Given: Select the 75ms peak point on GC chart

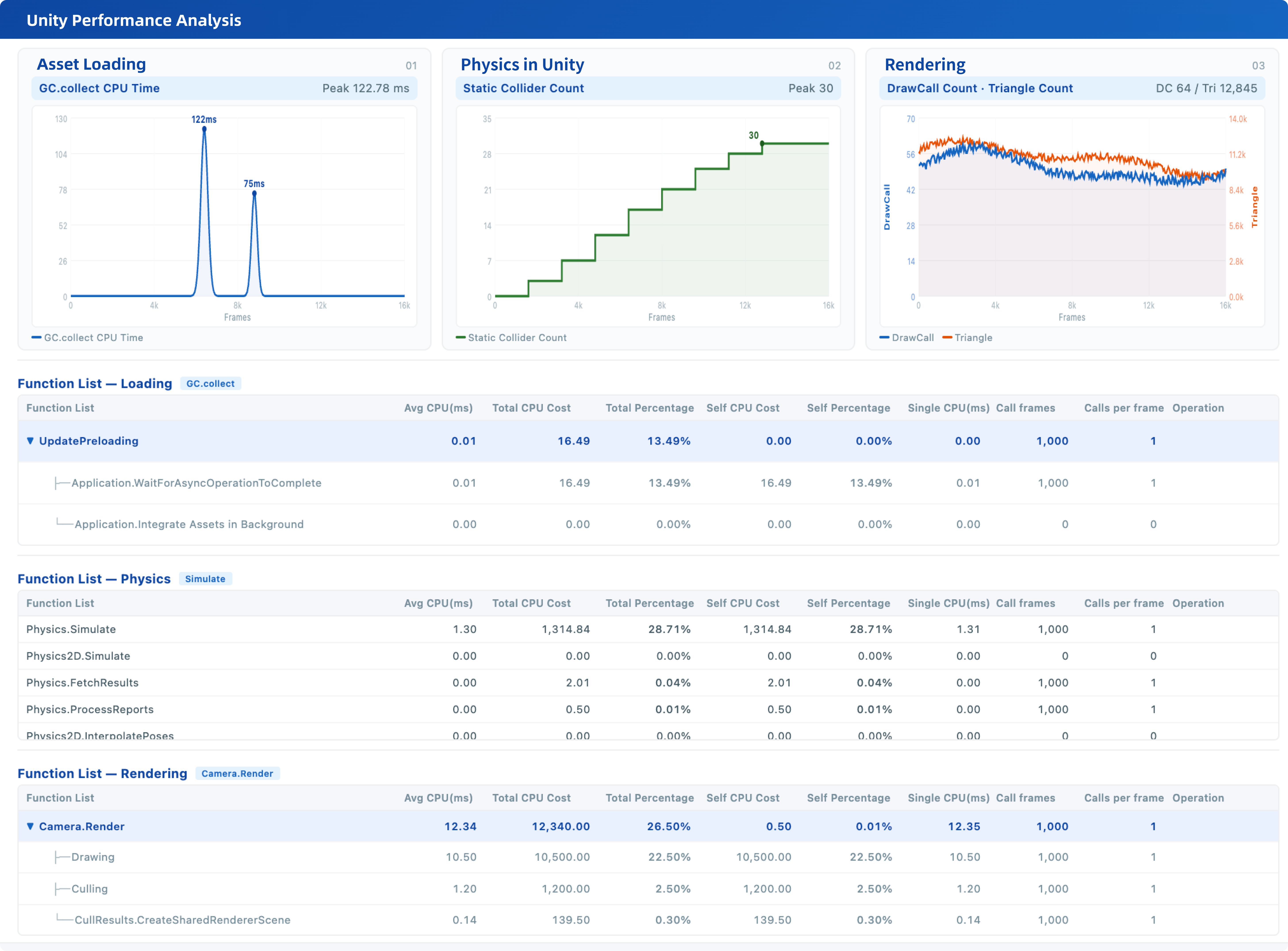Looking at the screenshot, I should click(254, 193).
